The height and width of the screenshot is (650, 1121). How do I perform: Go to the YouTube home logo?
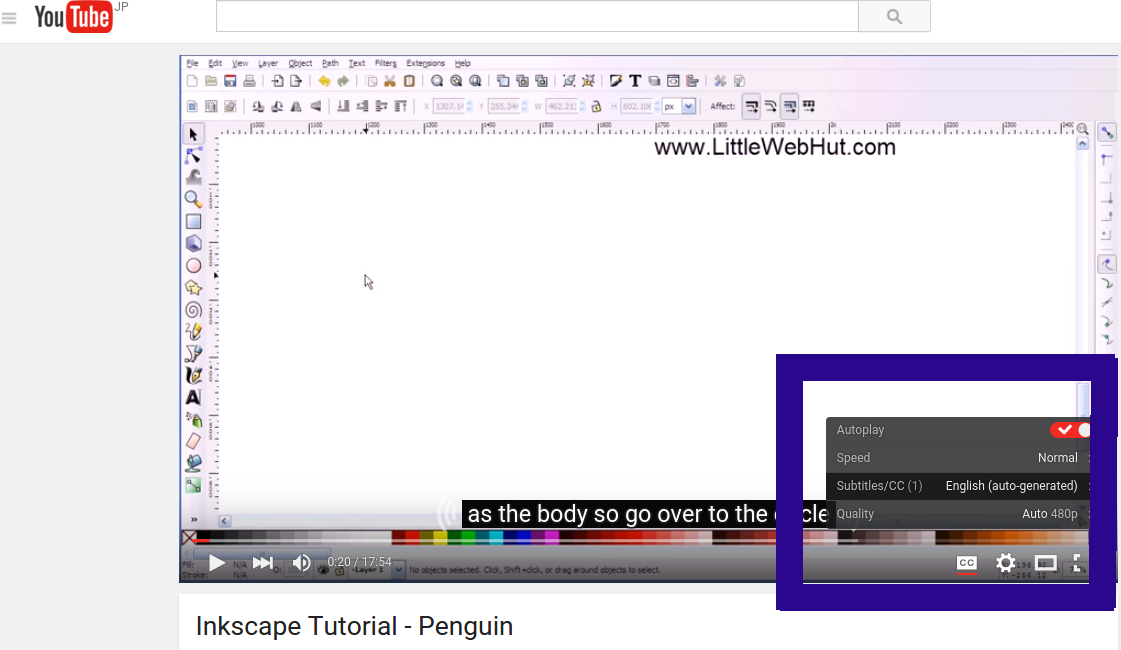point(73,17)
